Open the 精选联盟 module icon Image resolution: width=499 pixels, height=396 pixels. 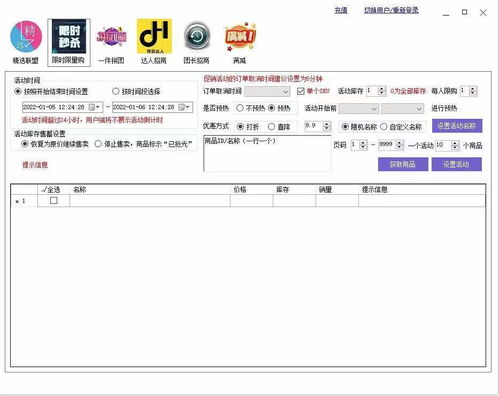(26, 37)
